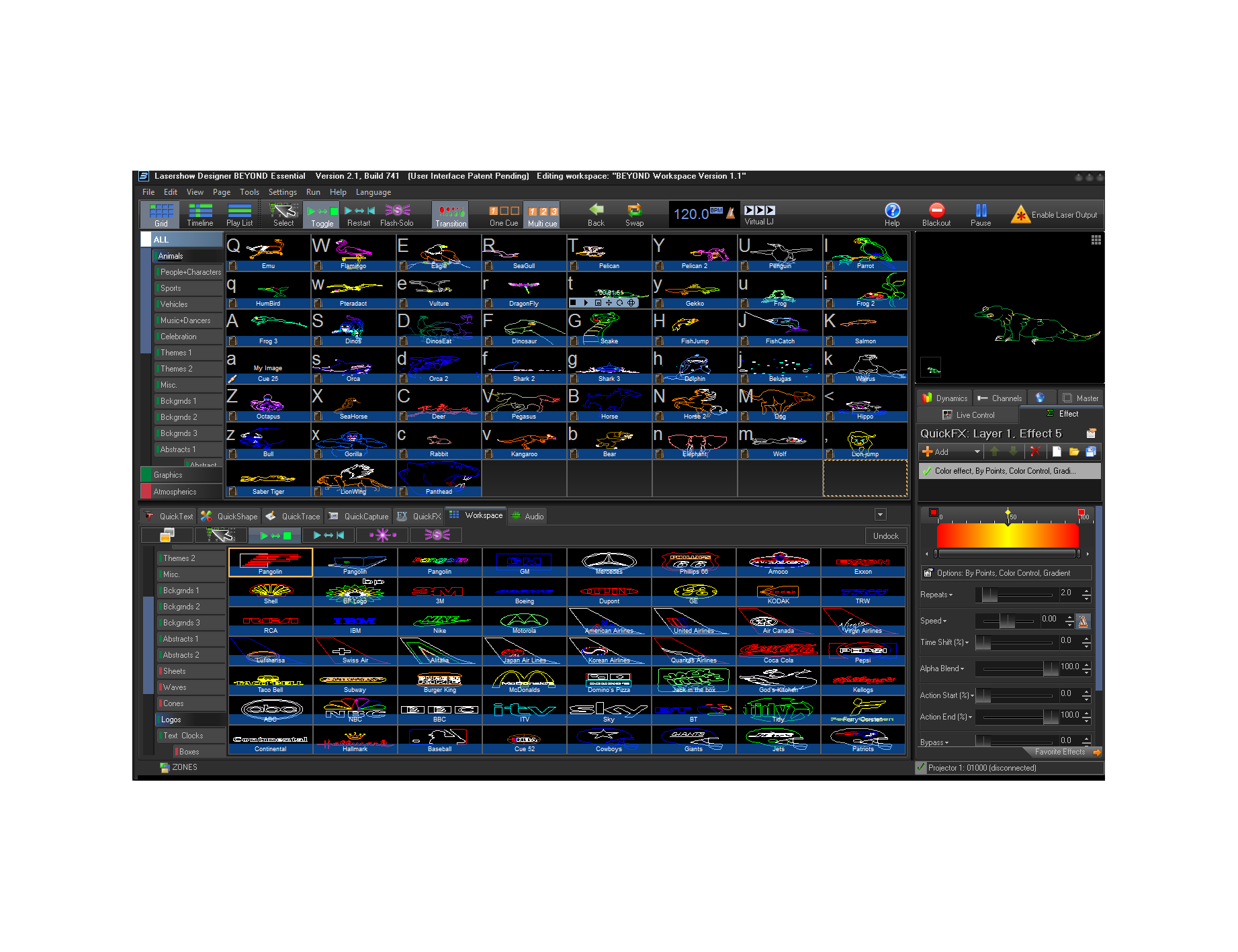Click the BPM metronome tap icon
Viewport: 1238px width, 952px height.
point(730,212)
